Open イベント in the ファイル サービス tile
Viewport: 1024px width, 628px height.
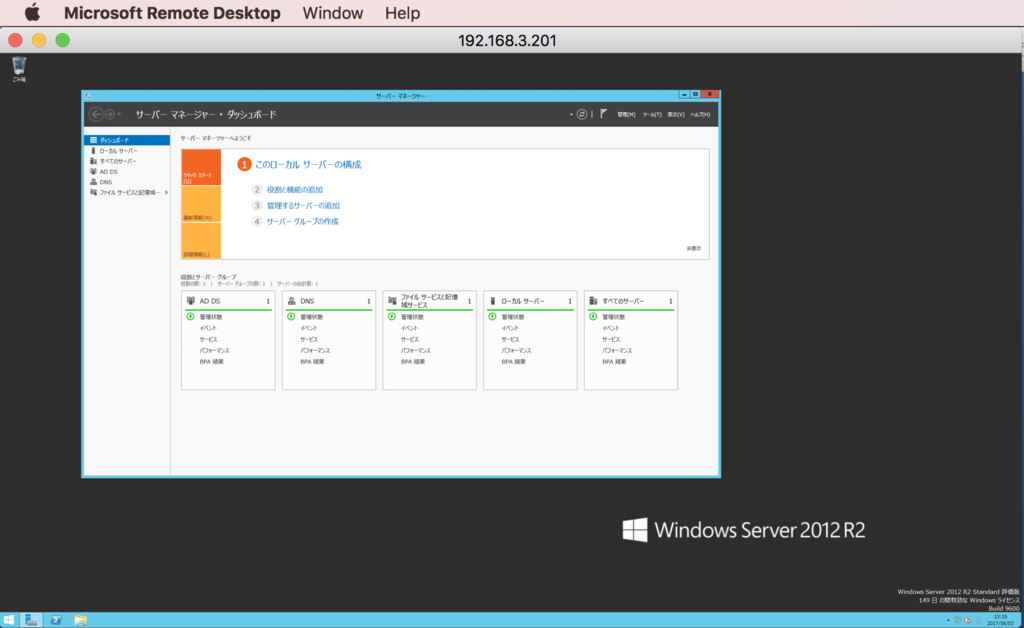point(409,328)
